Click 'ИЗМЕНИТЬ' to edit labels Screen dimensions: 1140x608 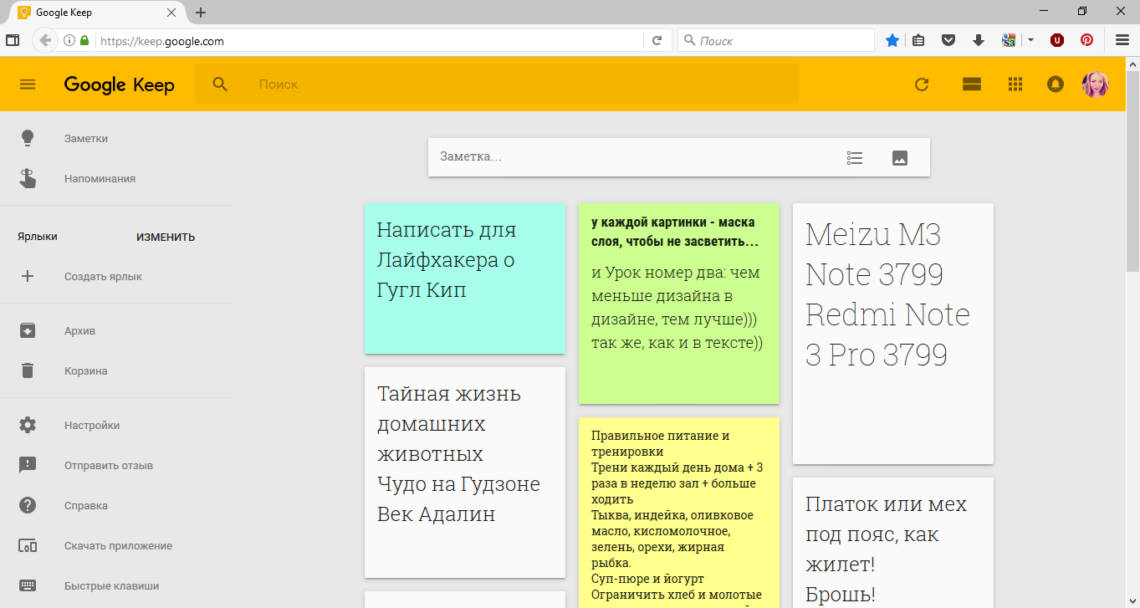point(165,237)
